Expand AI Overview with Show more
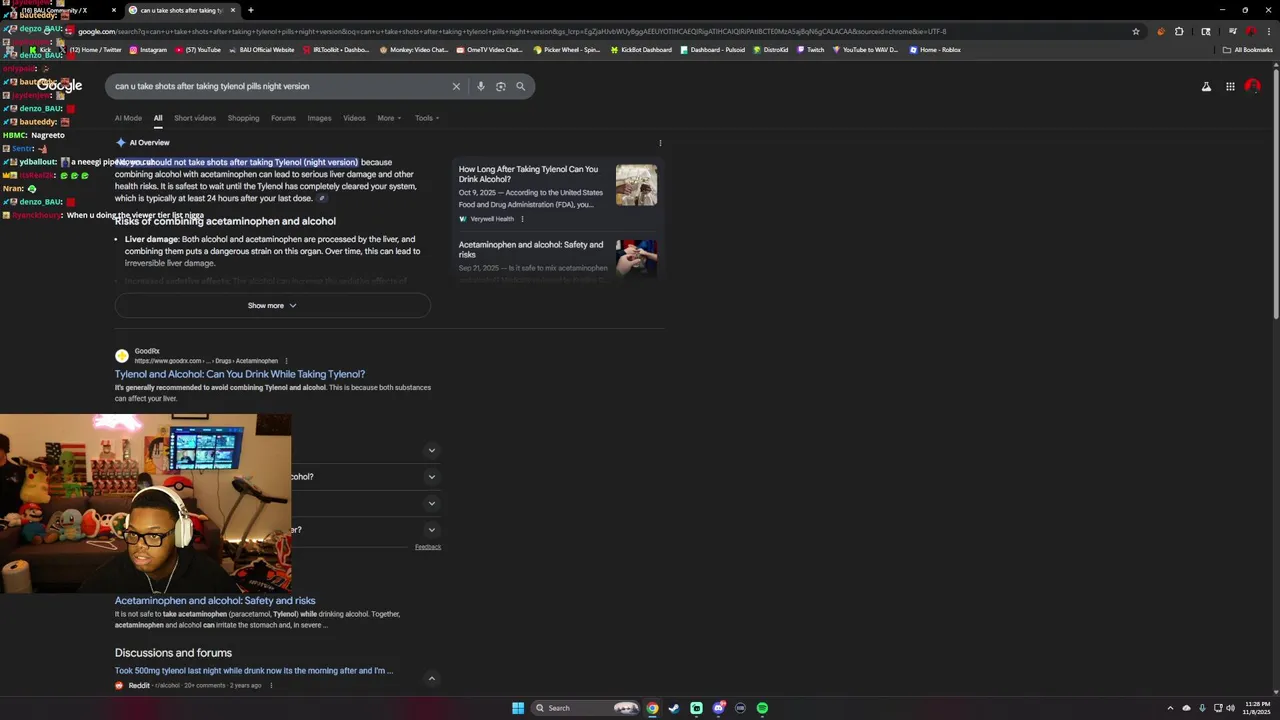Viewport: 1280px width, 720px height. point(272,306)
